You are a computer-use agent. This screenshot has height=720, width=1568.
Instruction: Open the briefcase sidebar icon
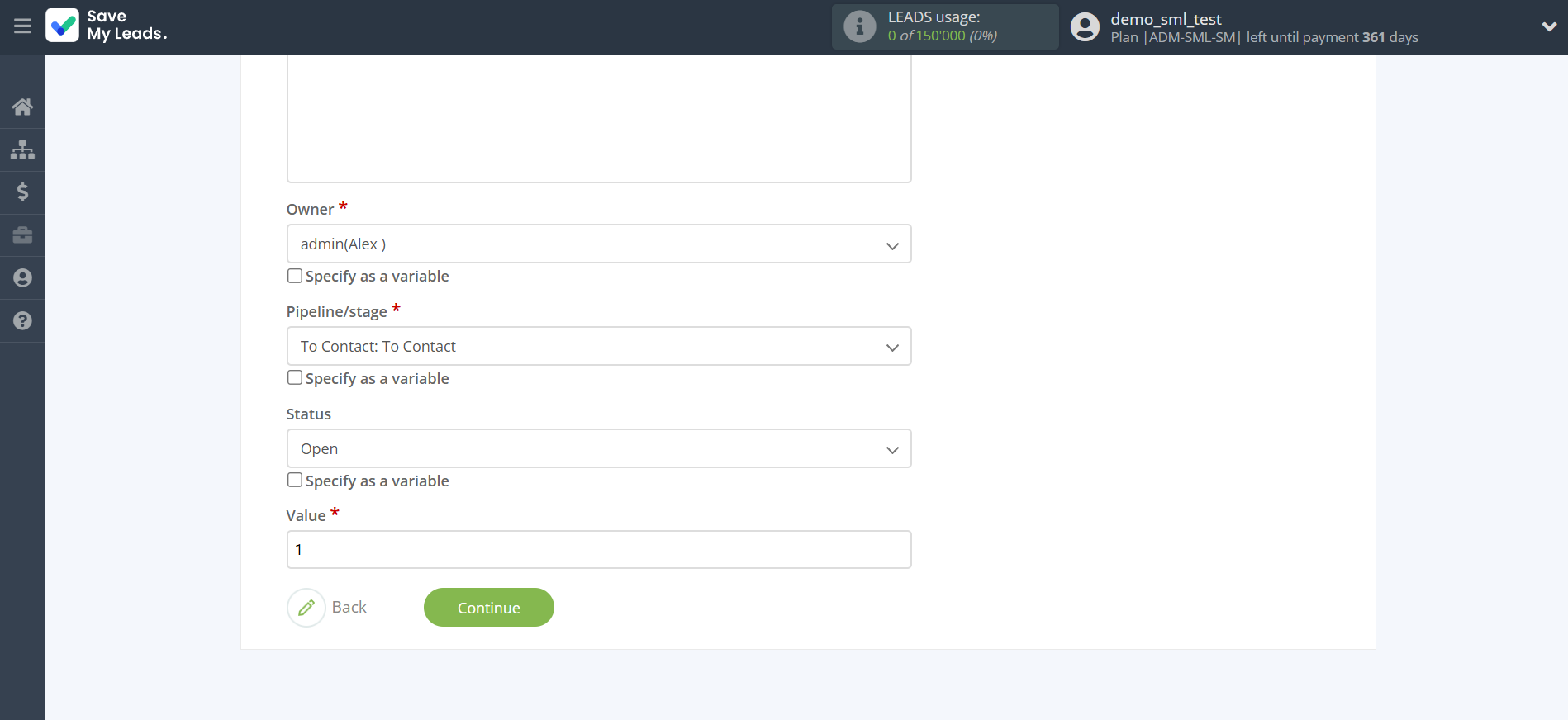click(22, 235)
